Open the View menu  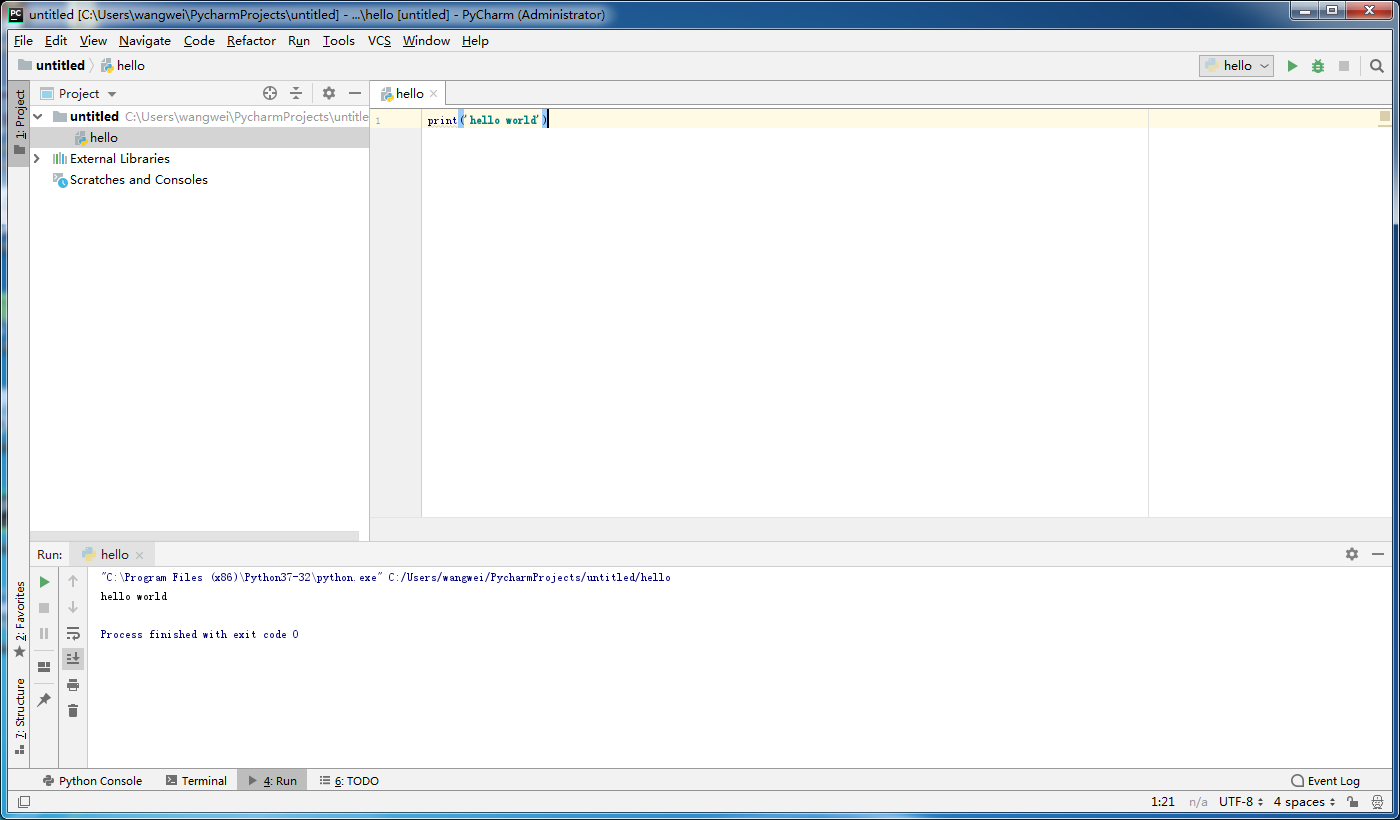[93, 41]
